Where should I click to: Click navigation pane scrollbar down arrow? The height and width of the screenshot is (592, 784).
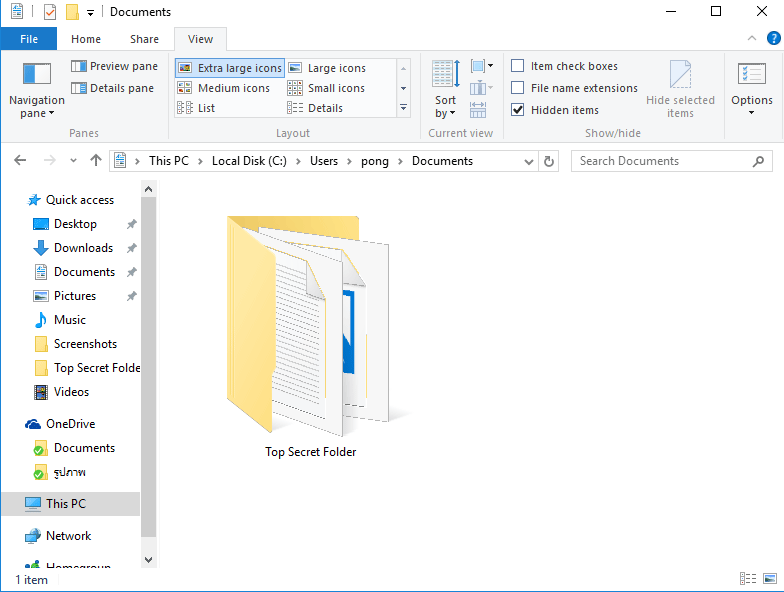tap(148, 560)
